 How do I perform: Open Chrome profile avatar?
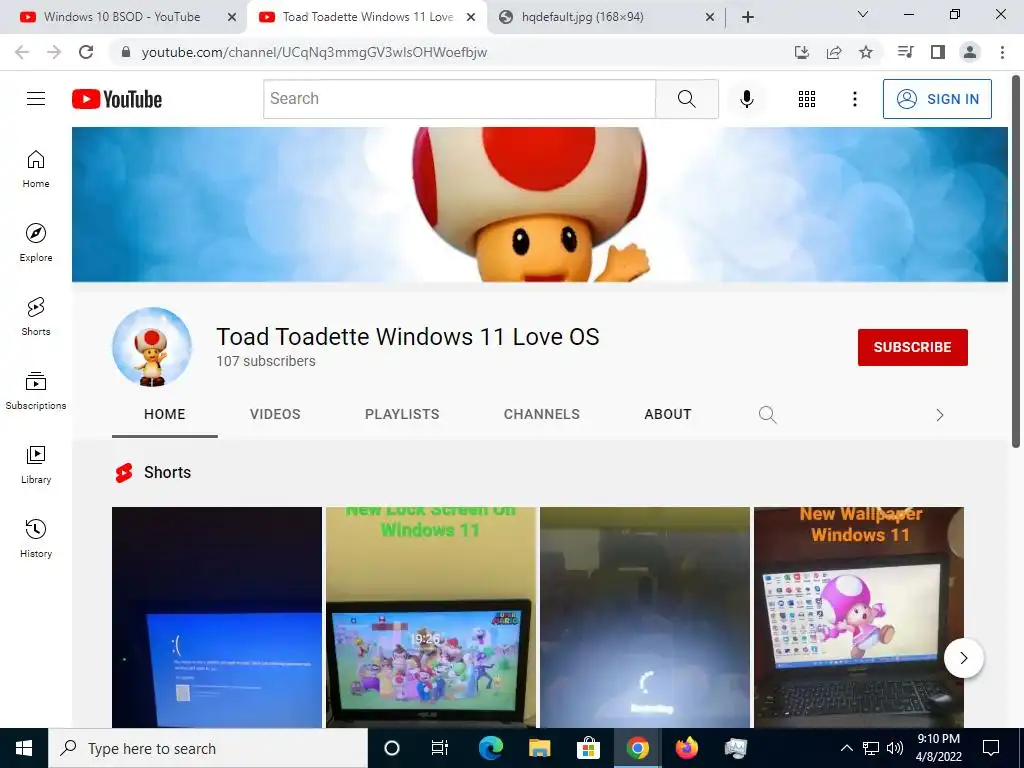[x=970, y=52]
